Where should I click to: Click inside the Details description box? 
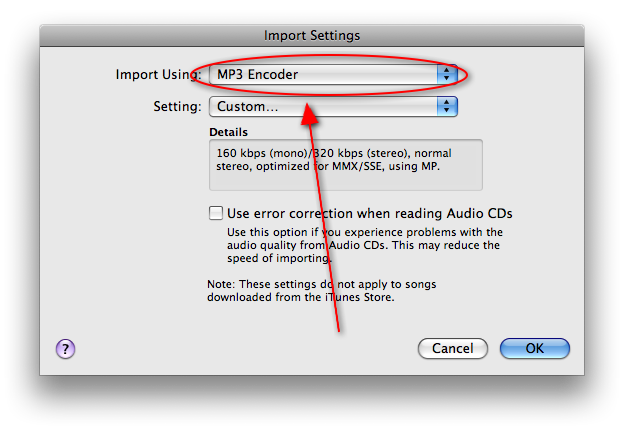coord(346,165)
